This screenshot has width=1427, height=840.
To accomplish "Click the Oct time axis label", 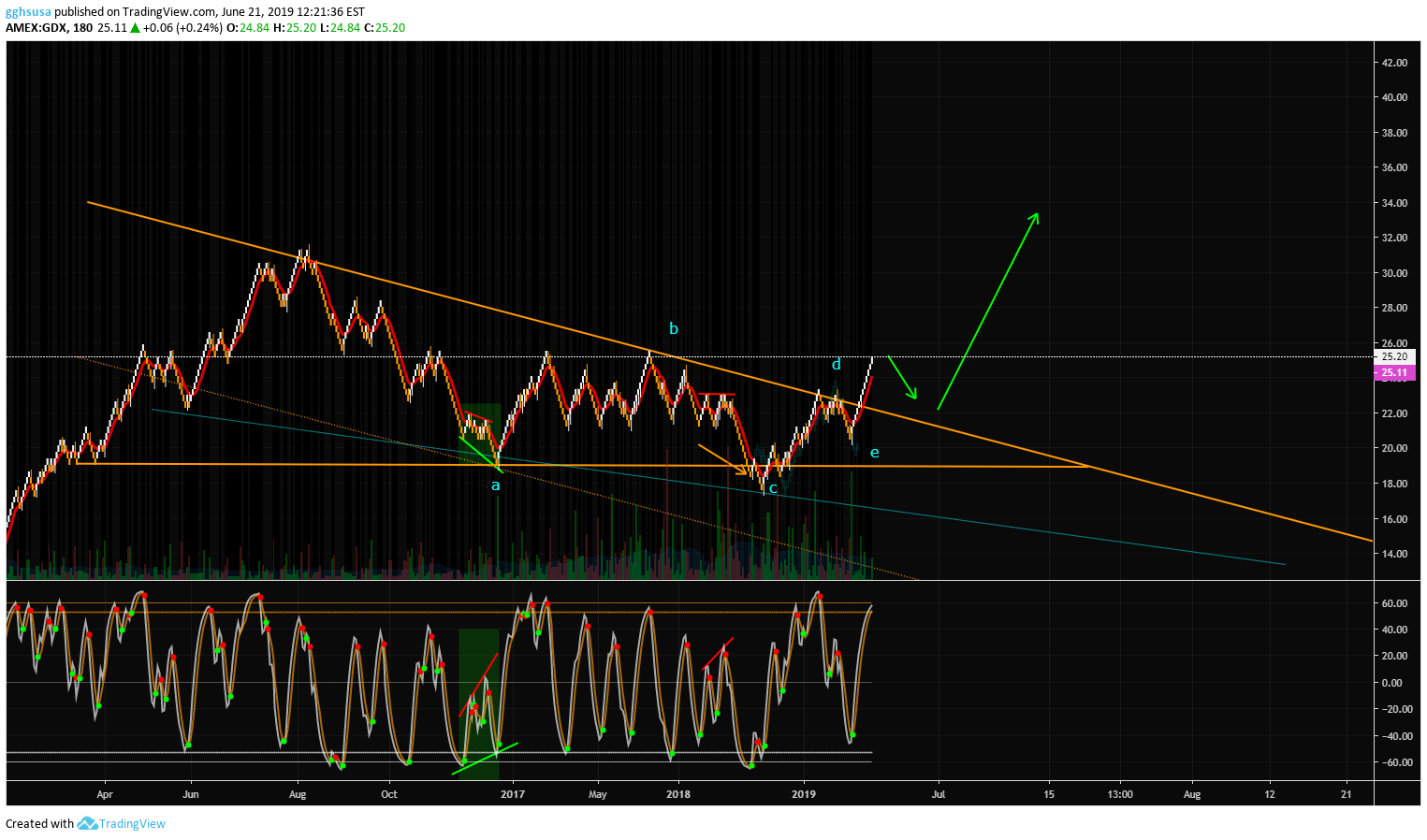I will coord(389,794).
